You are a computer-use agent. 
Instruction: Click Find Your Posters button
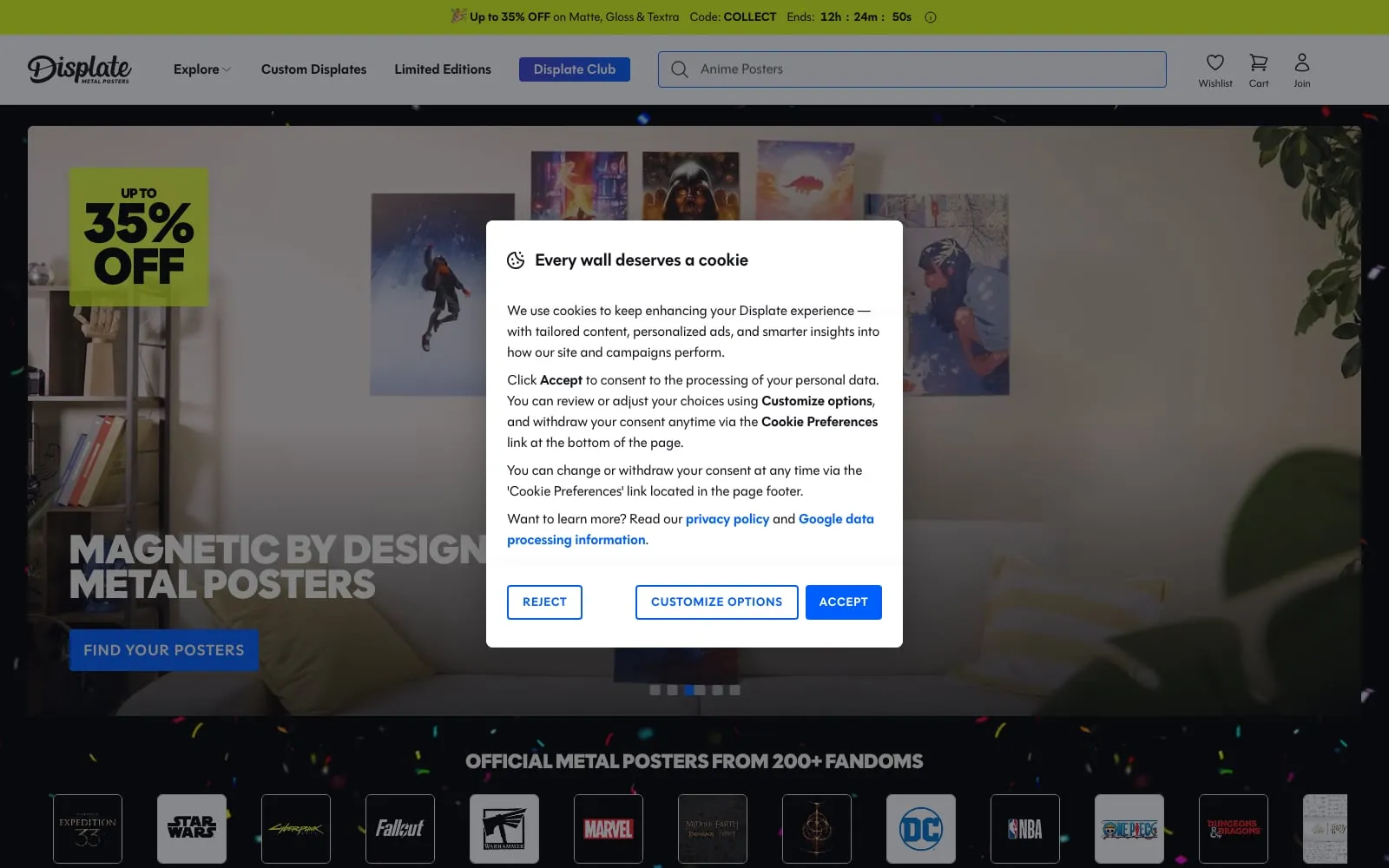(x=164, y=650)
